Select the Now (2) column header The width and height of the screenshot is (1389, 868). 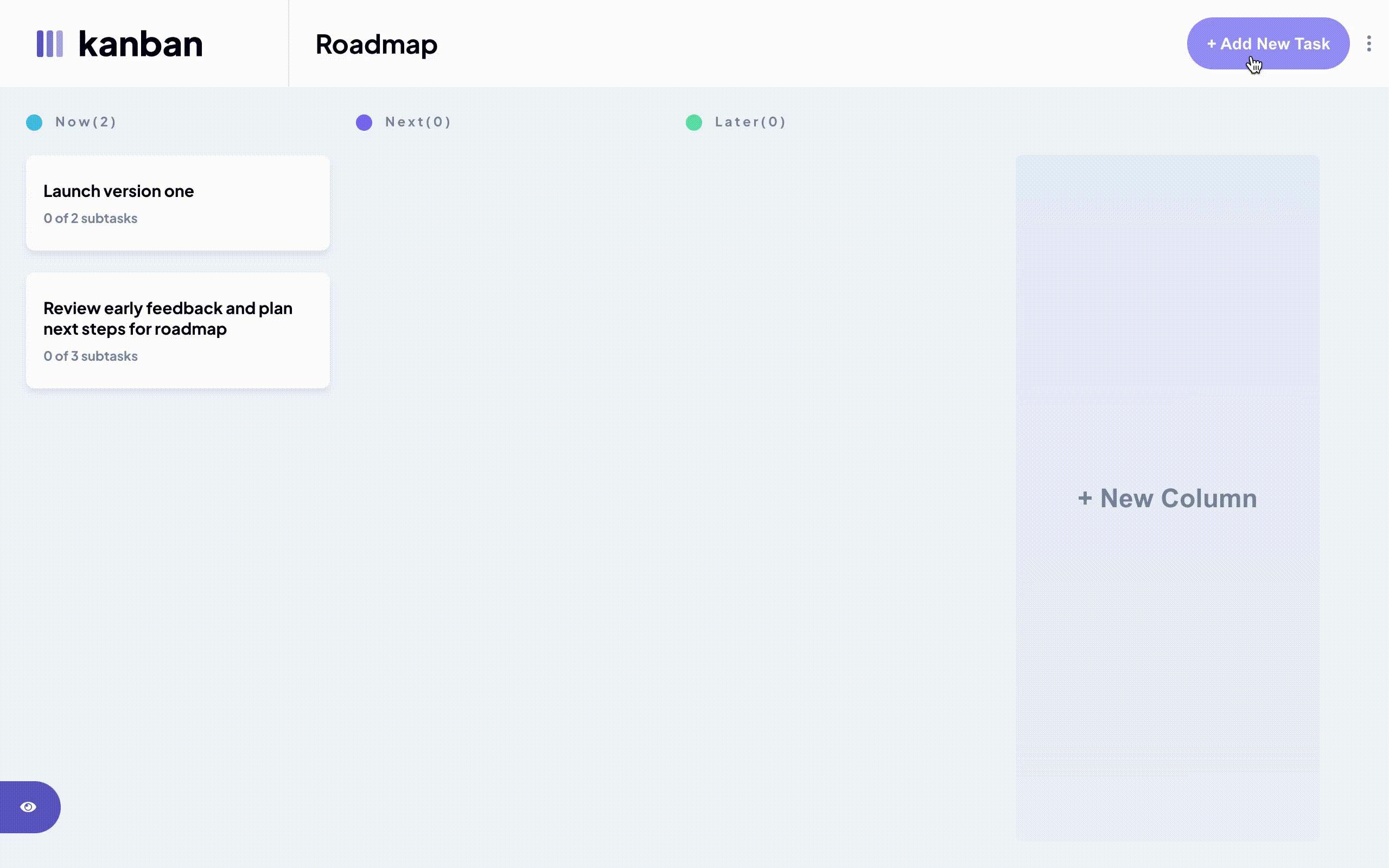pos(86,122)
